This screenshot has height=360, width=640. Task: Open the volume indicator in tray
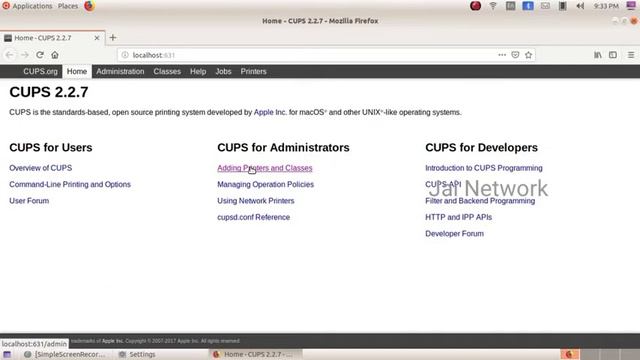(580, 6)
